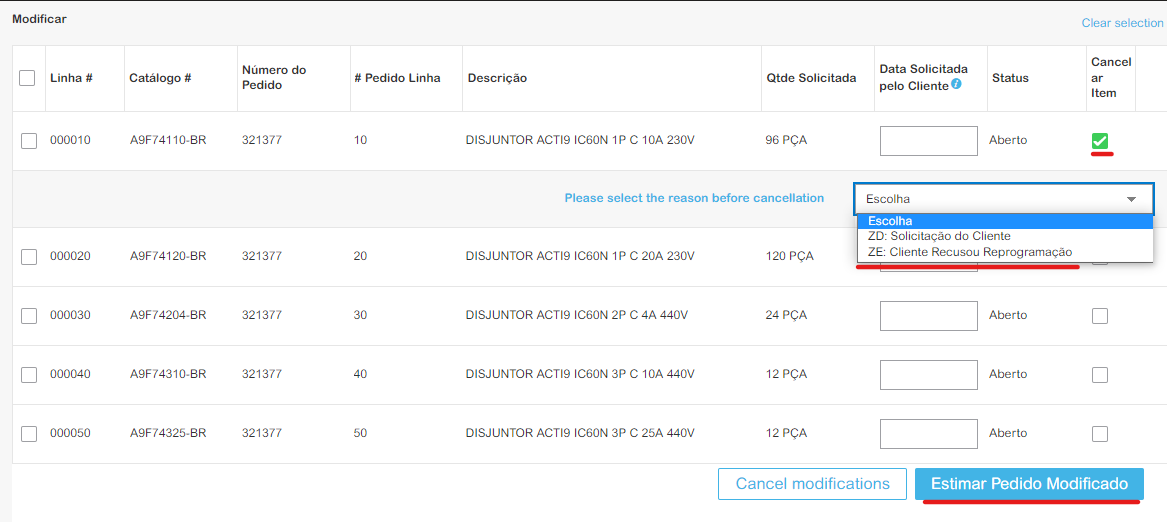Click Estimar Pedido Modificado button
The height and width of the screenshot is (522, 1168).
point(1029,484)
